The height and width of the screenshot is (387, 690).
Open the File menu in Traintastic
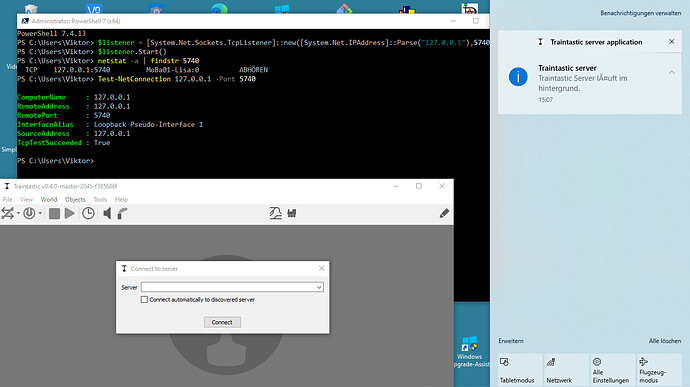(x=7, y=199)
